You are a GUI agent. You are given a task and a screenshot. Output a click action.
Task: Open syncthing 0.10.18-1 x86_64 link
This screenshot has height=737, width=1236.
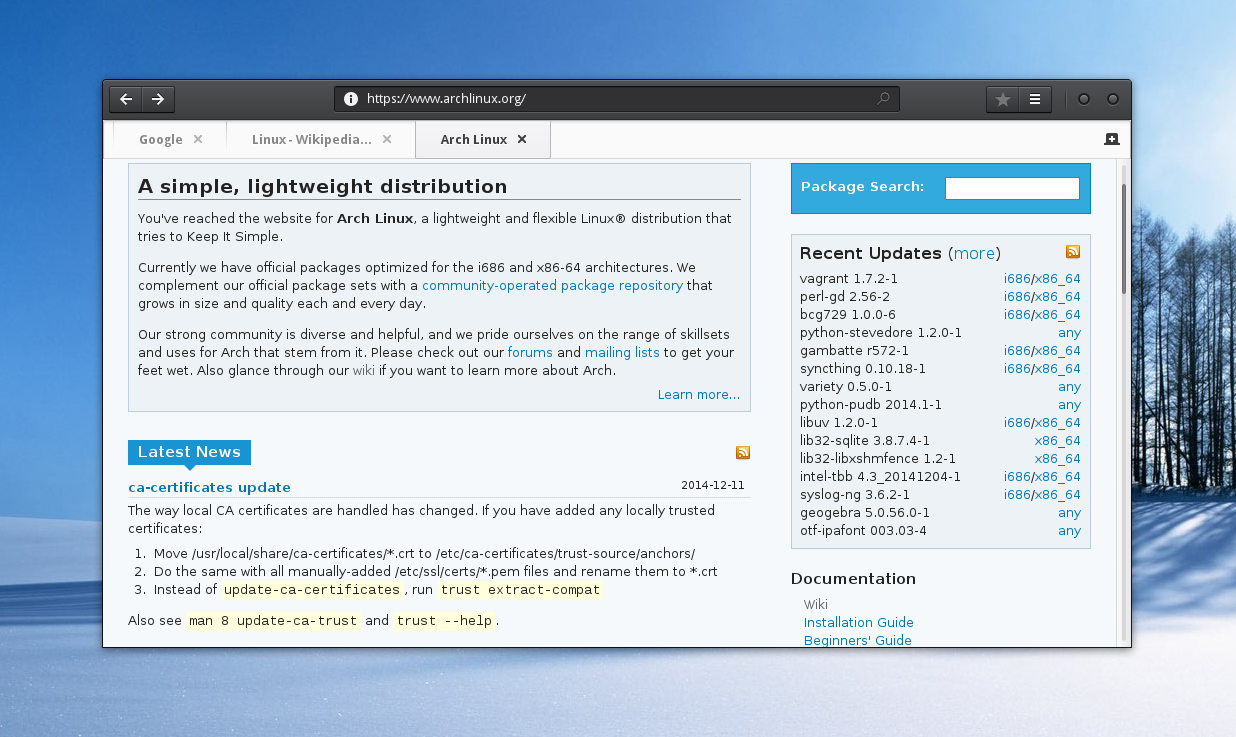1057,369
